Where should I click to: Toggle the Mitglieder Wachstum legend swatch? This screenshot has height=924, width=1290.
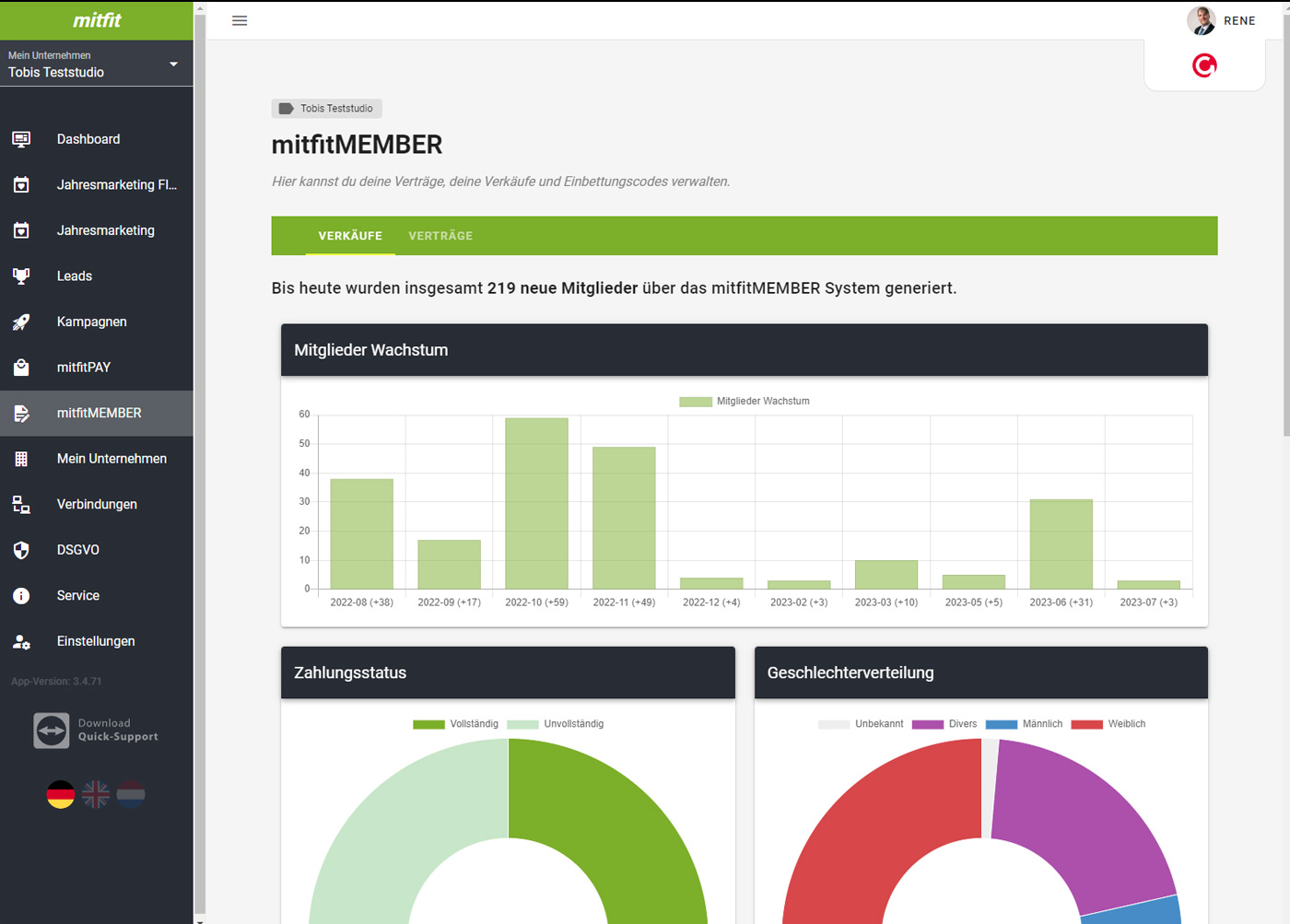pyautogui.click(x=696, y=402)
